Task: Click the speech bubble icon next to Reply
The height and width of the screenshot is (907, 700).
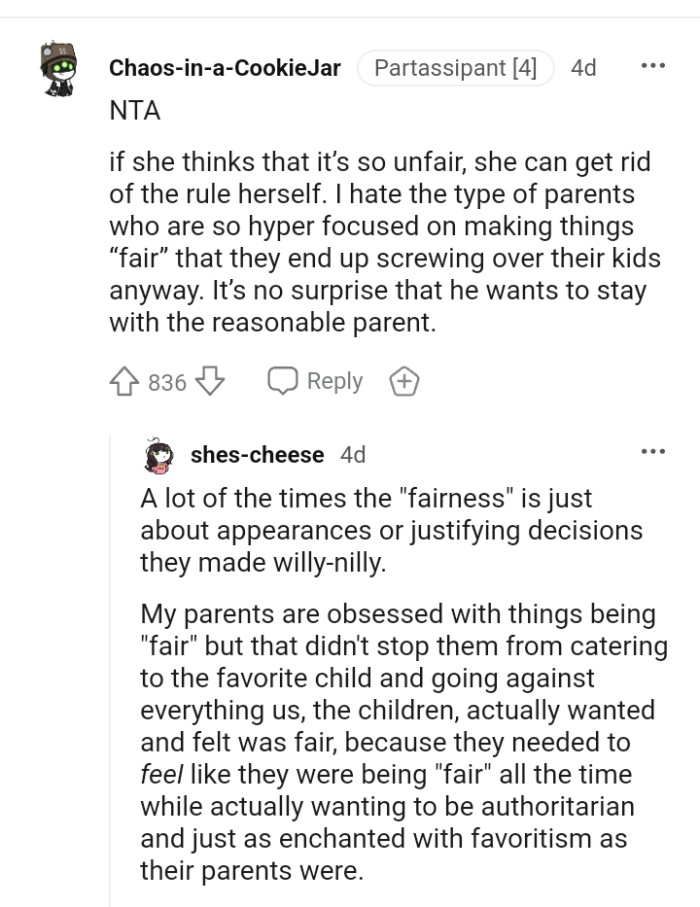Action: [283, 380]
